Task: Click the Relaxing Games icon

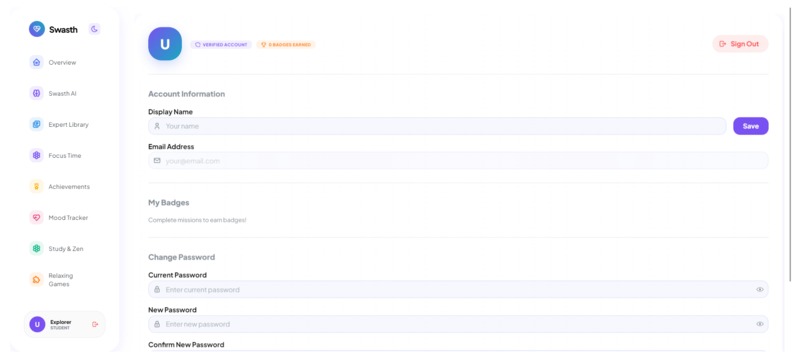Action: (36, 280)
